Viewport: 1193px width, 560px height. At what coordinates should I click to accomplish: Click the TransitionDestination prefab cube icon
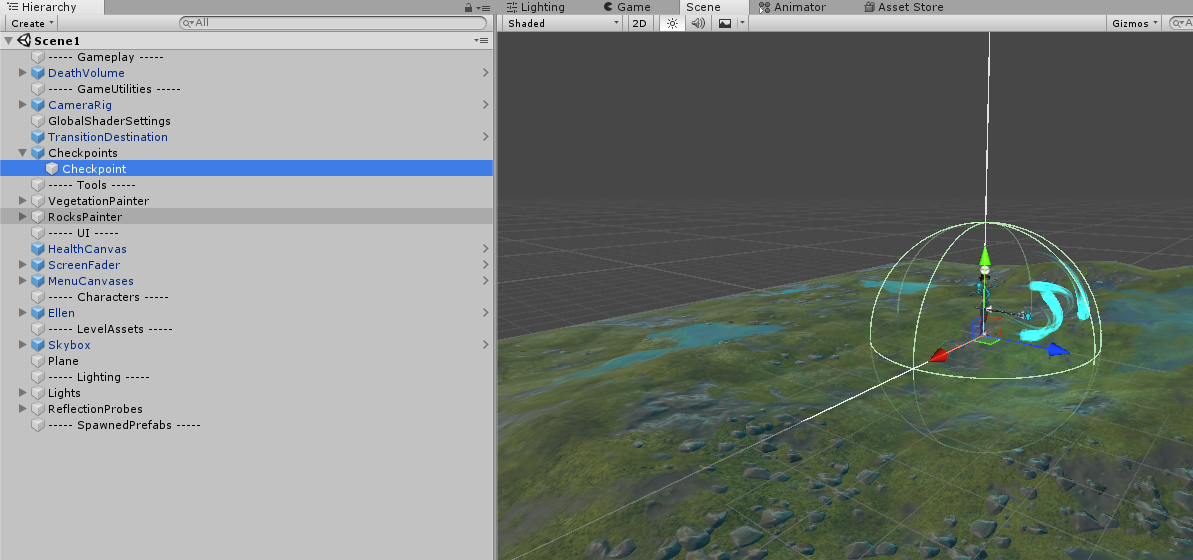38,137
